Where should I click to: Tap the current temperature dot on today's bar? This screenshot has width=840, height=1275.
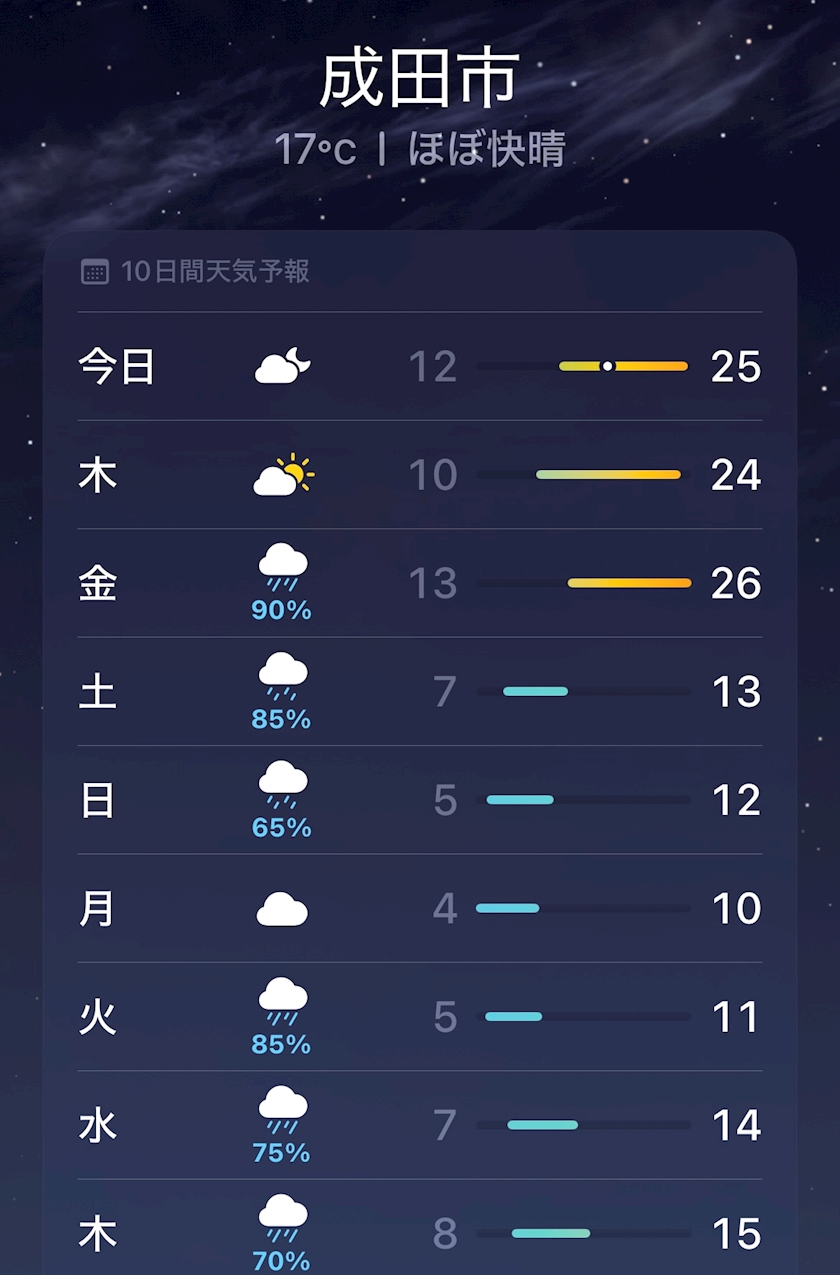pyautogui.click(x=607, y=366)
